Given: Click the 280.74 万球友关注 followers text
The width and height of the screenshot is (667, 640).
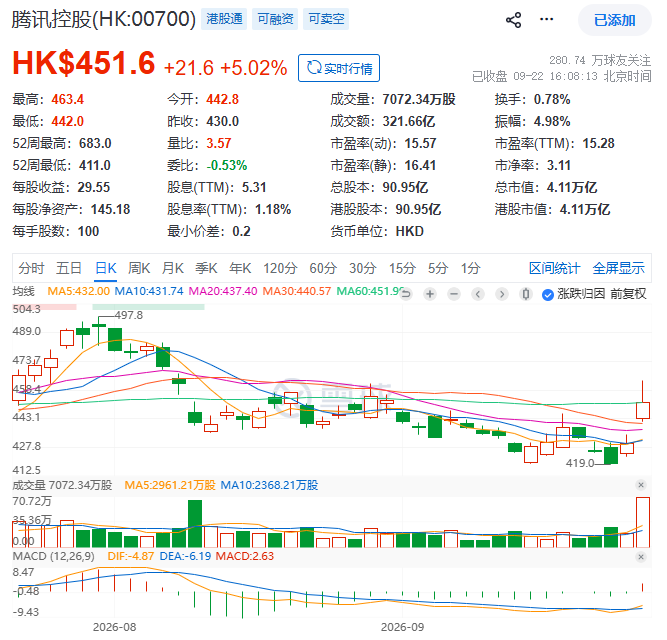Looking at the screenshot, I should (x=600, y=60).
